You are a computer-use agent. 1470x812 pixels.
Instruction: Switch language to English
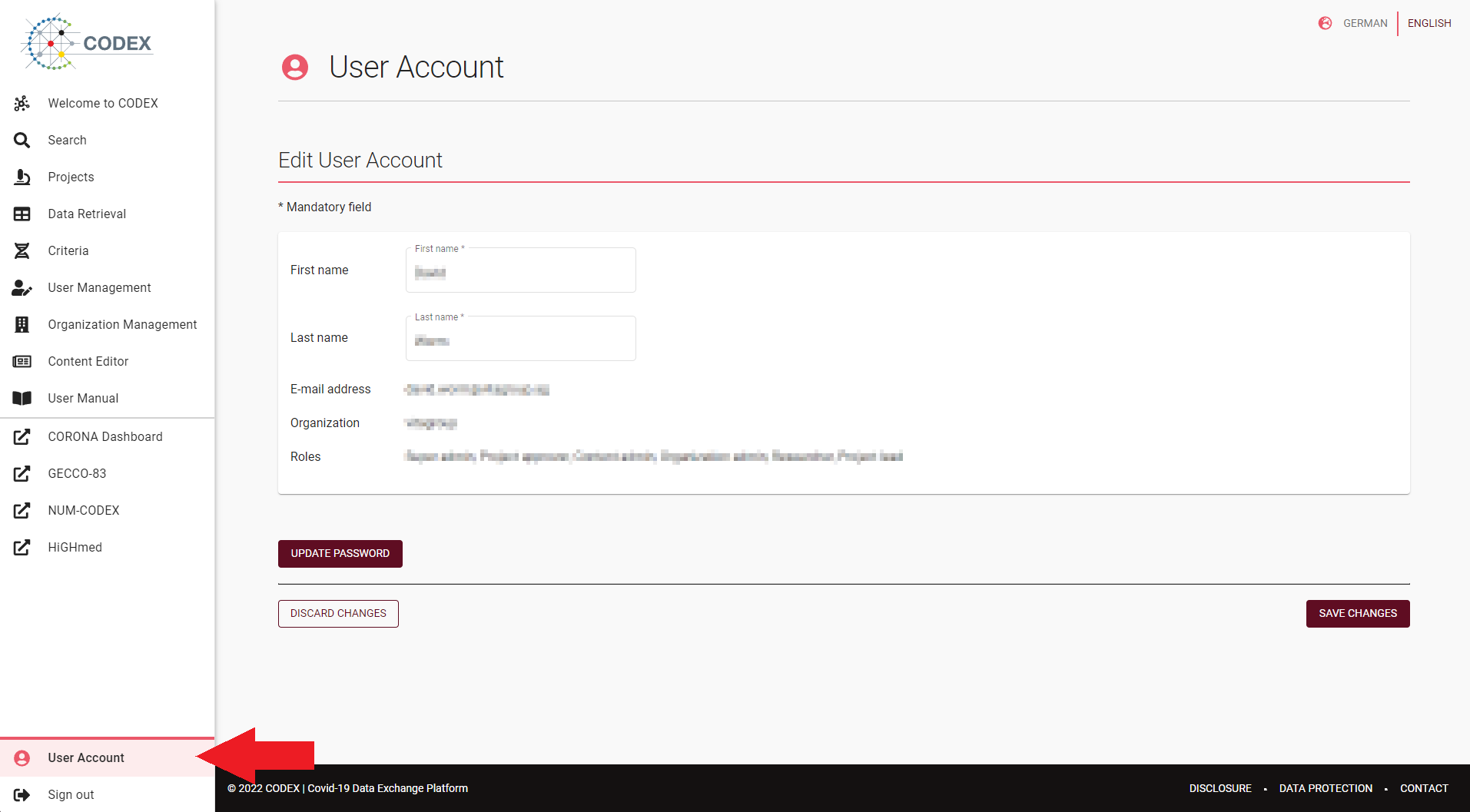[1429, 23]
